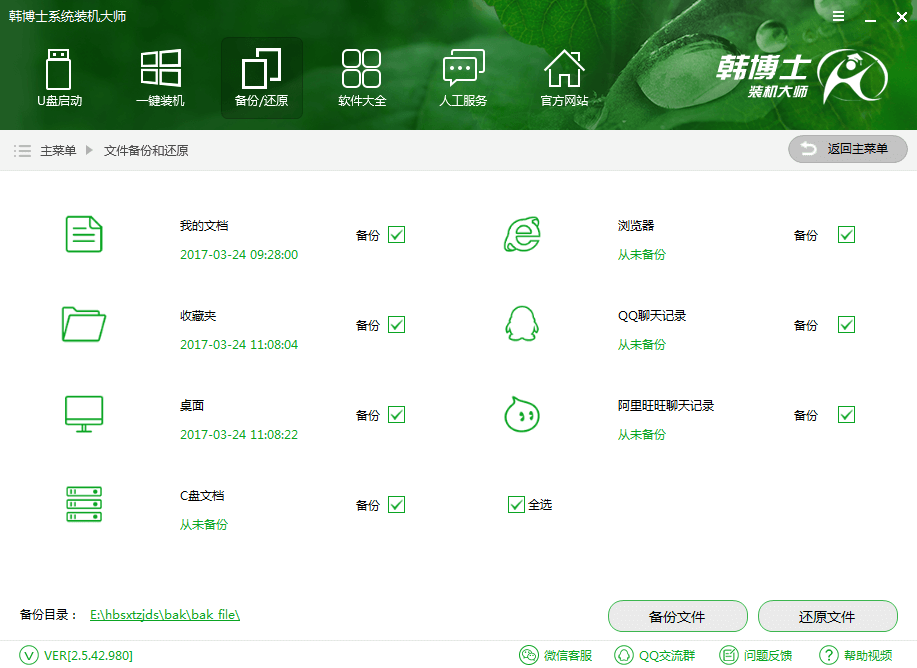Click the 桌面 monitor icon
Screen dimensions: 917x668
[84, 414]
